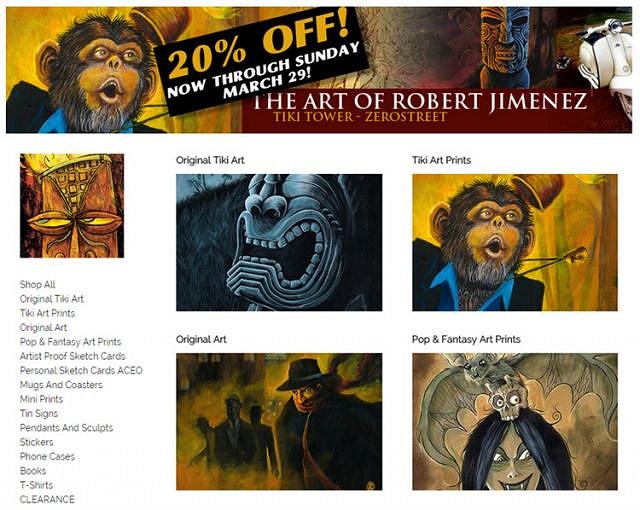Click the bat and witch painting thumbnail

point(515,421)
